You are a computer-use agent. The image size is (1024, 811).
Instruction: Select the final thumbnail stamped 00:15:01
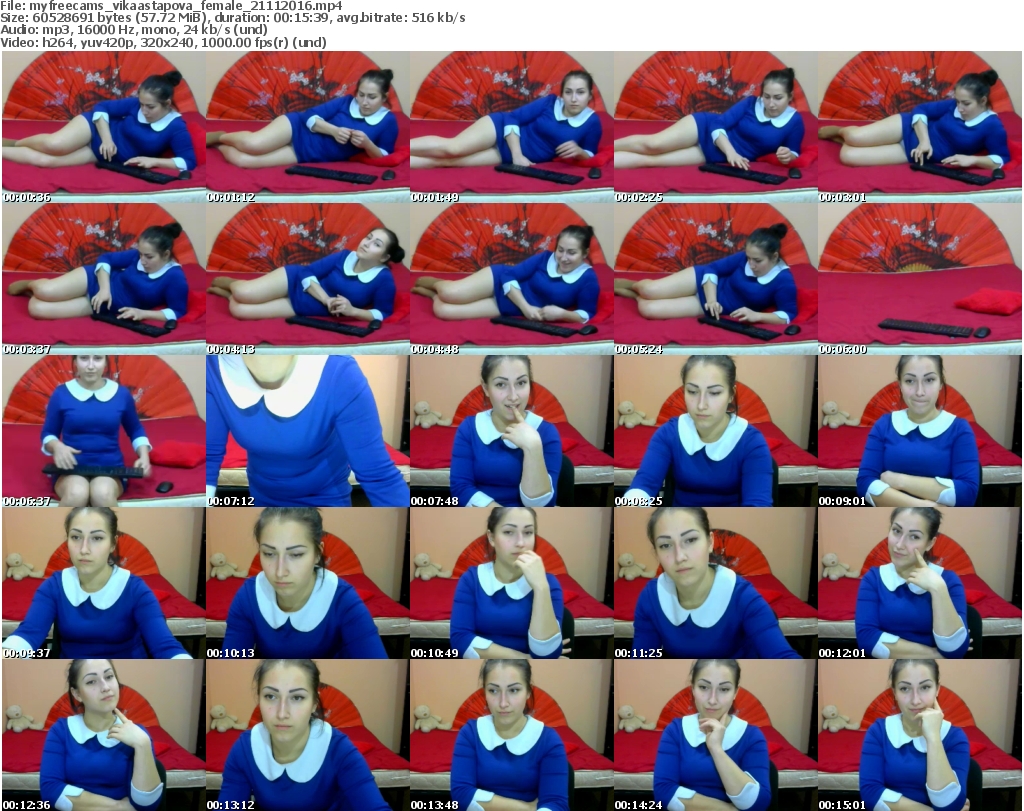[x=920, y=735]
